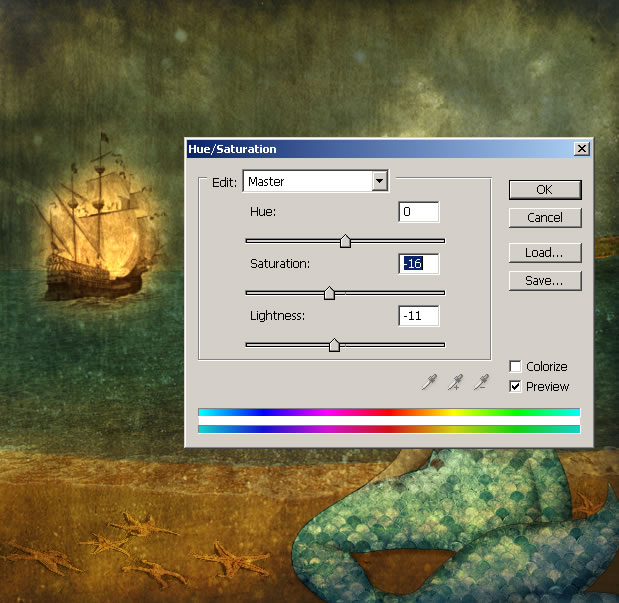Click the Saturation value field
Image resolution: width=619 pixels, height=603 pixels.
click(x=419, y=264)
